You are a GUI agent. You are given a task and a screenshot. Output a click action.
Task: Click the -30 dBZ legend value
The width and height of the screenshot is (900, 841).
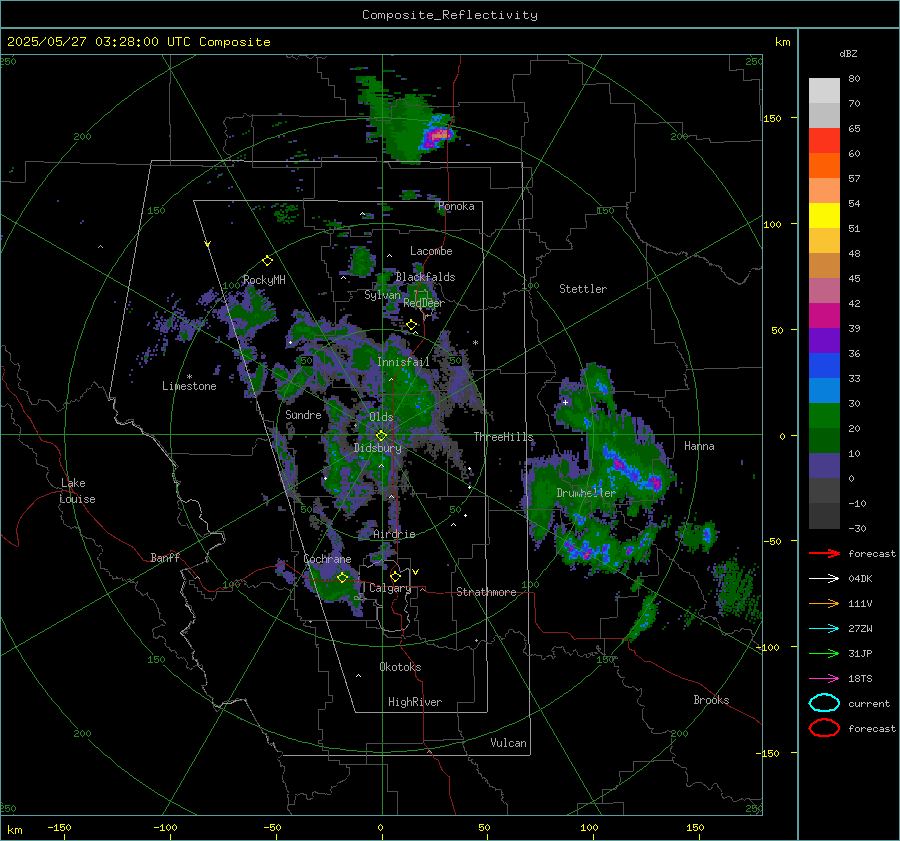point(857,528)
